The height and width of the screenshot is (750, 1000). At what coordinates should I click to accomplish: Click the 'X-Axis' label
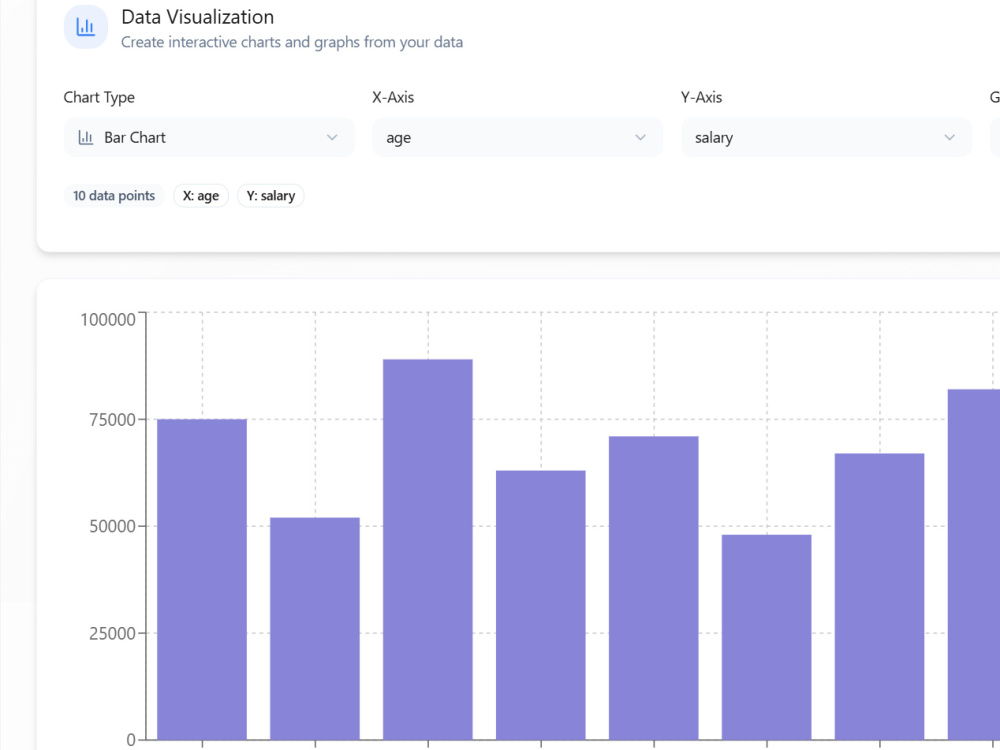click(393, 97)
